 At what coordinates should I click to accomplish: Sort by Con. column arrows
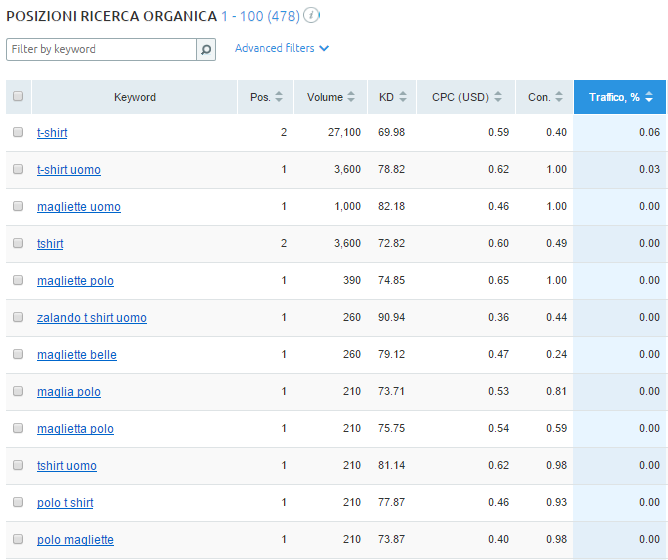(x=559, y=97)
